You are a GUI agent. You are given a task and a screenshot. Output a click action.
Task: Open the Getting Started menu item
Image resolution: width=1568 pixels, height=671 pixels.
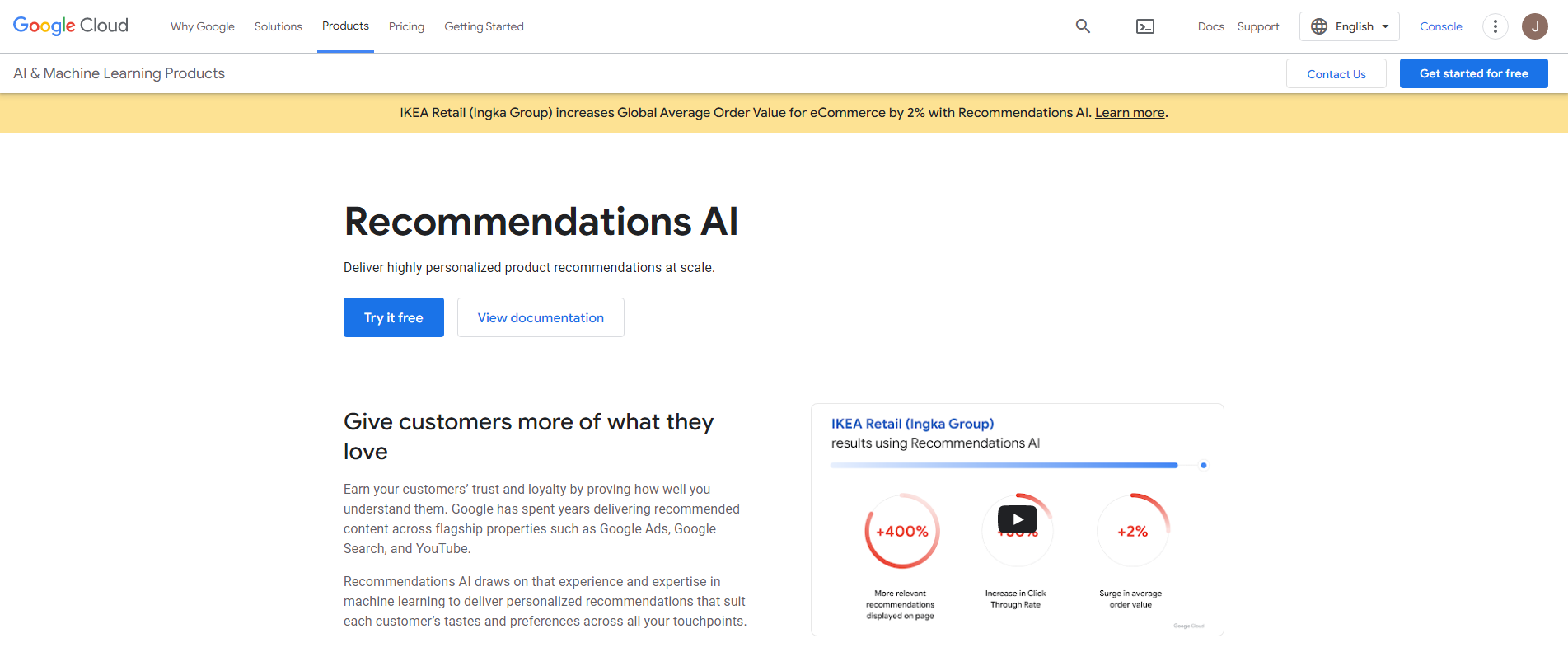point(484,26)
